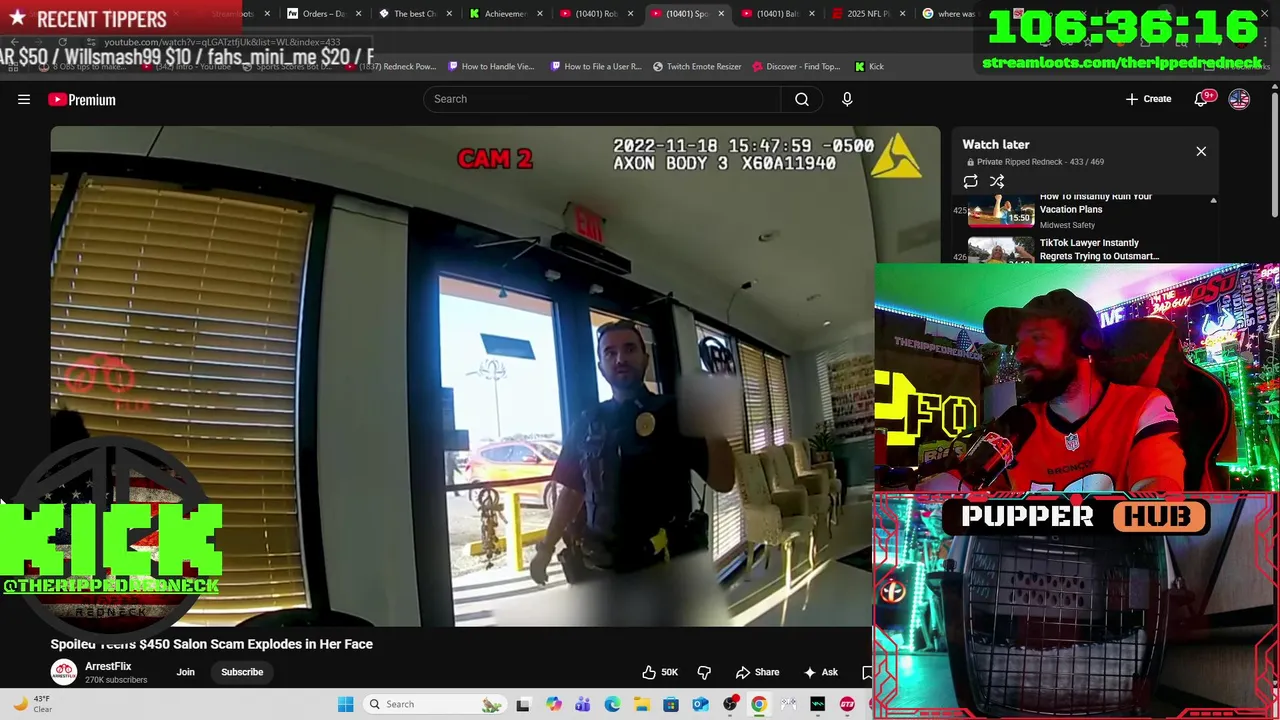
Task: Switch to the 'where was' Google tab
Action: pos(948,14)
